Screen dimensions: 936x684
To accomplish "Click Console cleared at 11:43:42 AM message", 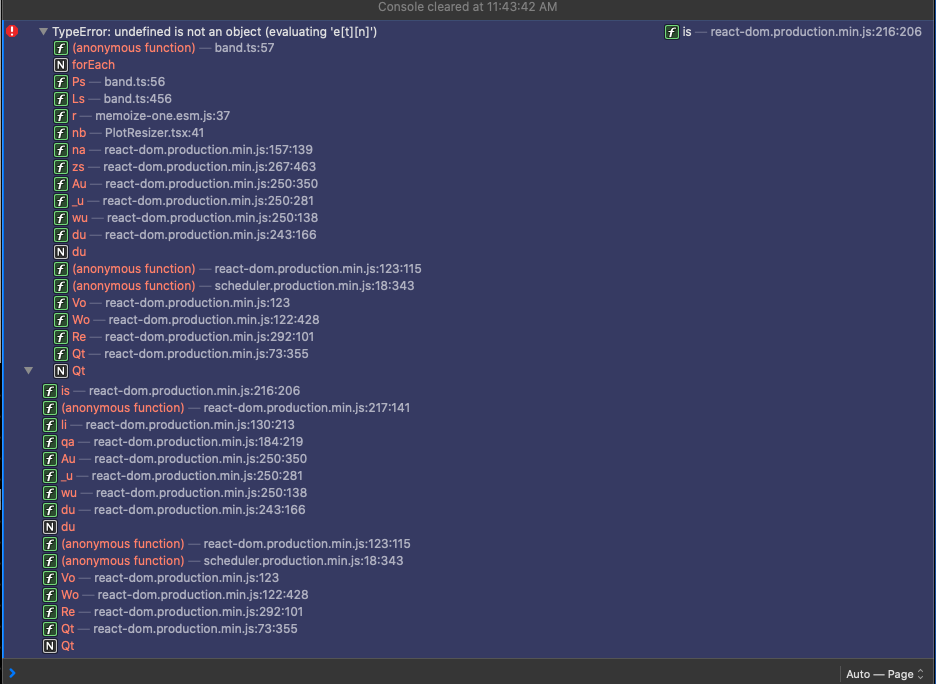I will (467, 7).
